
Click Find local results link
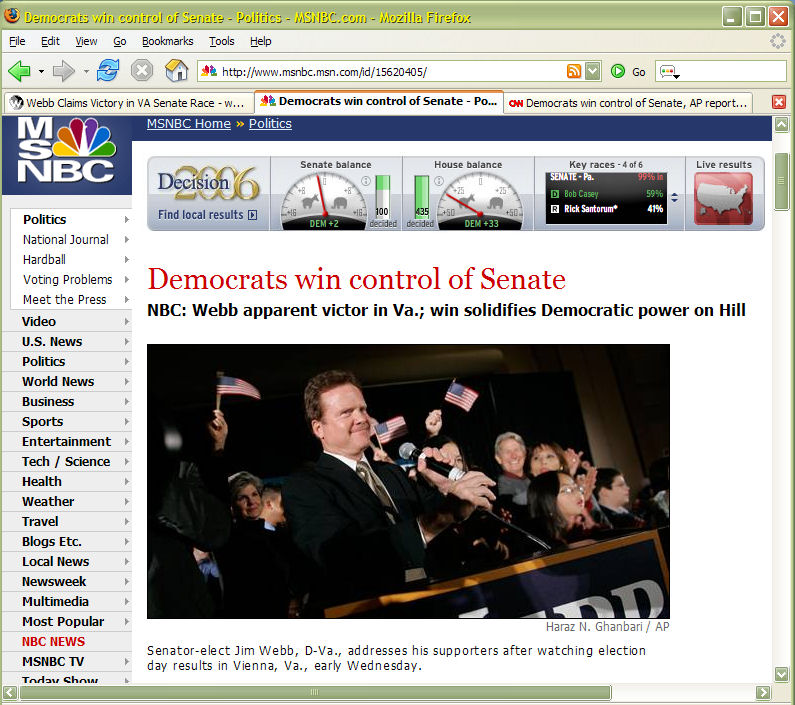point(201,215)
